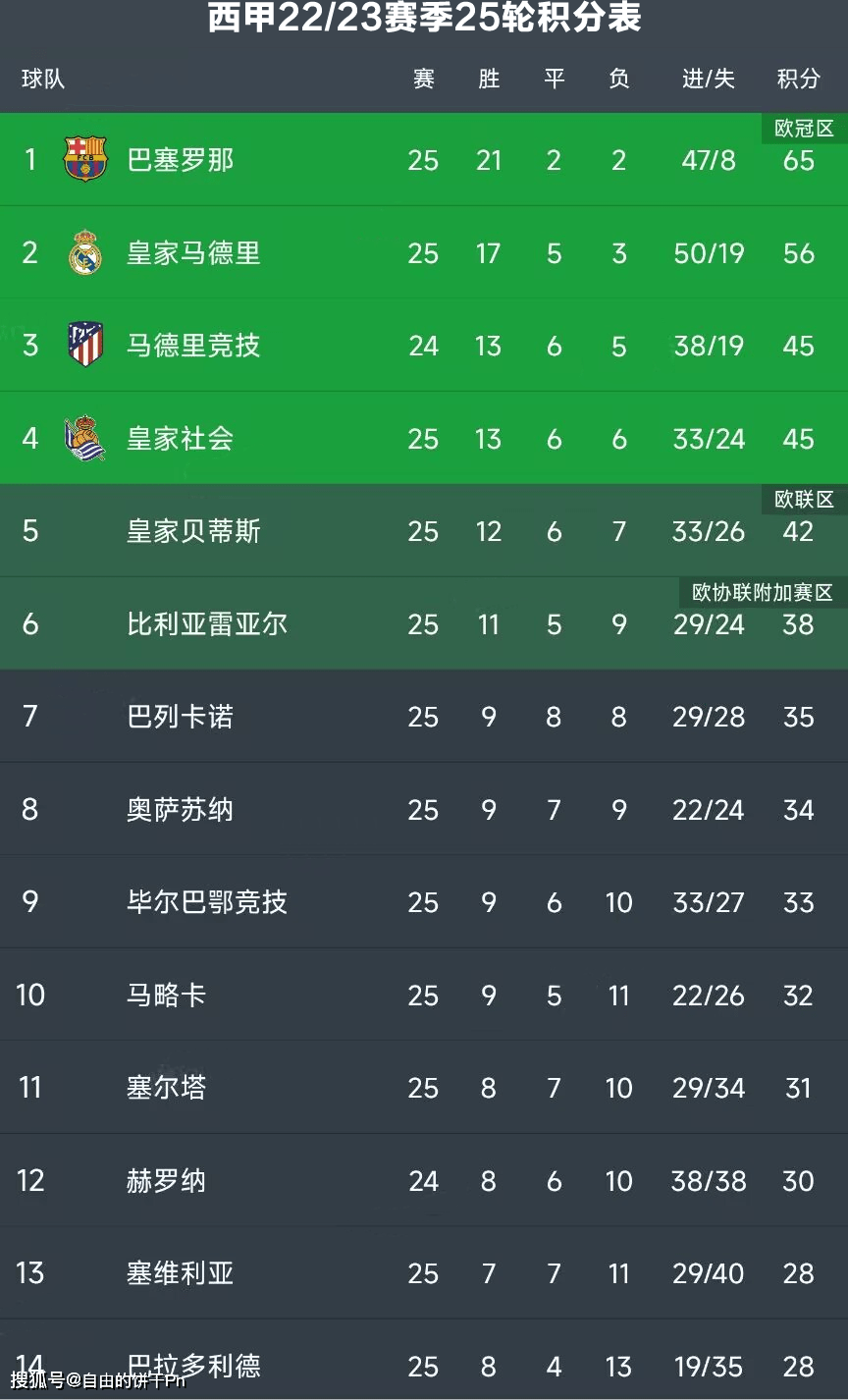Open the 巴塞罗那 team name
The height and width of the screenshot is (1400, 848).
point(181,159)
